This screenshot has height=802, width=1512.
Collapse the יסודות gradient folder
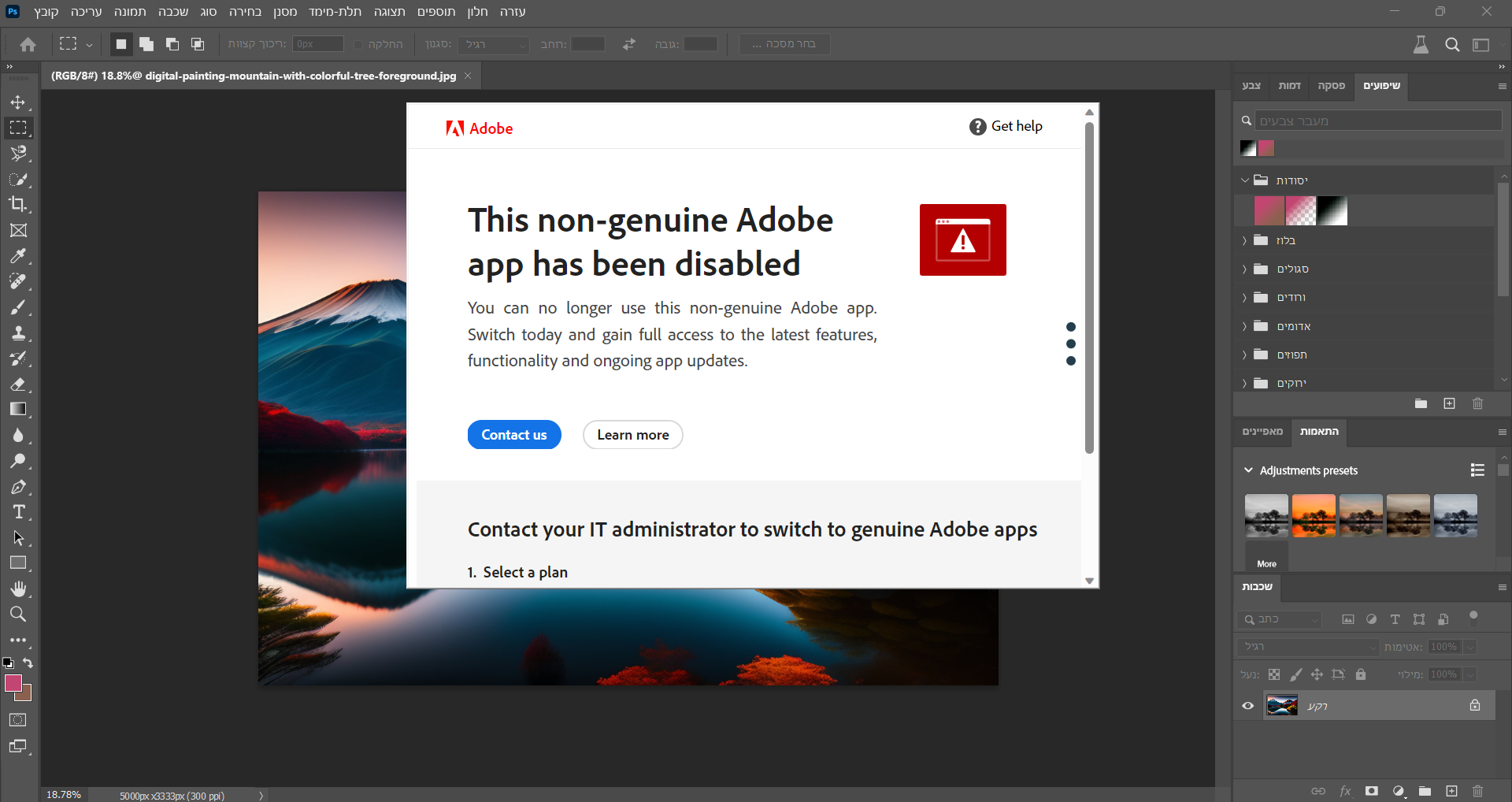1244,180
